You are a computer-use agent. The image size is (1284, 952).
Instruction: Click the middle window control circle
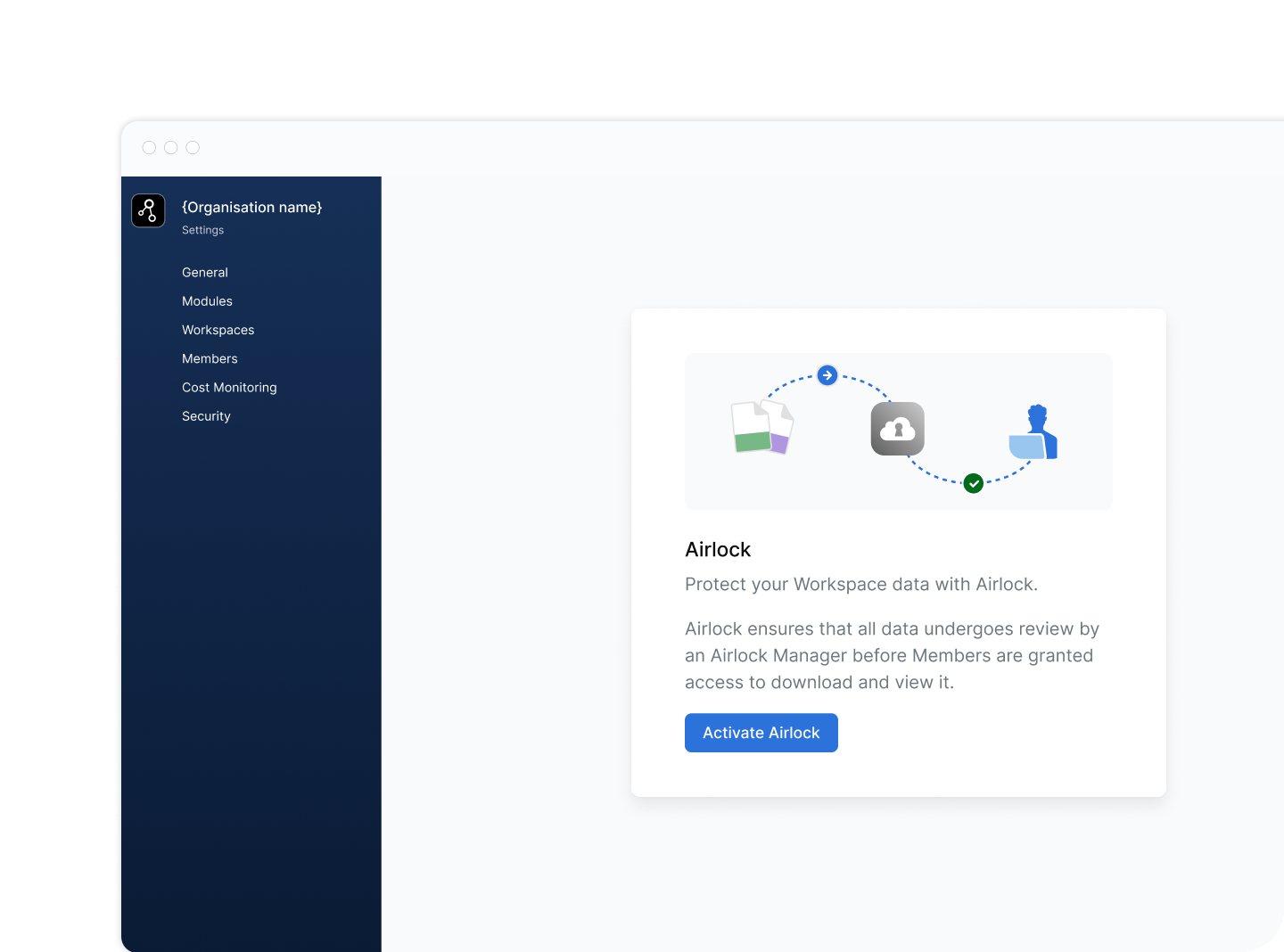click(x=171, y=148)
